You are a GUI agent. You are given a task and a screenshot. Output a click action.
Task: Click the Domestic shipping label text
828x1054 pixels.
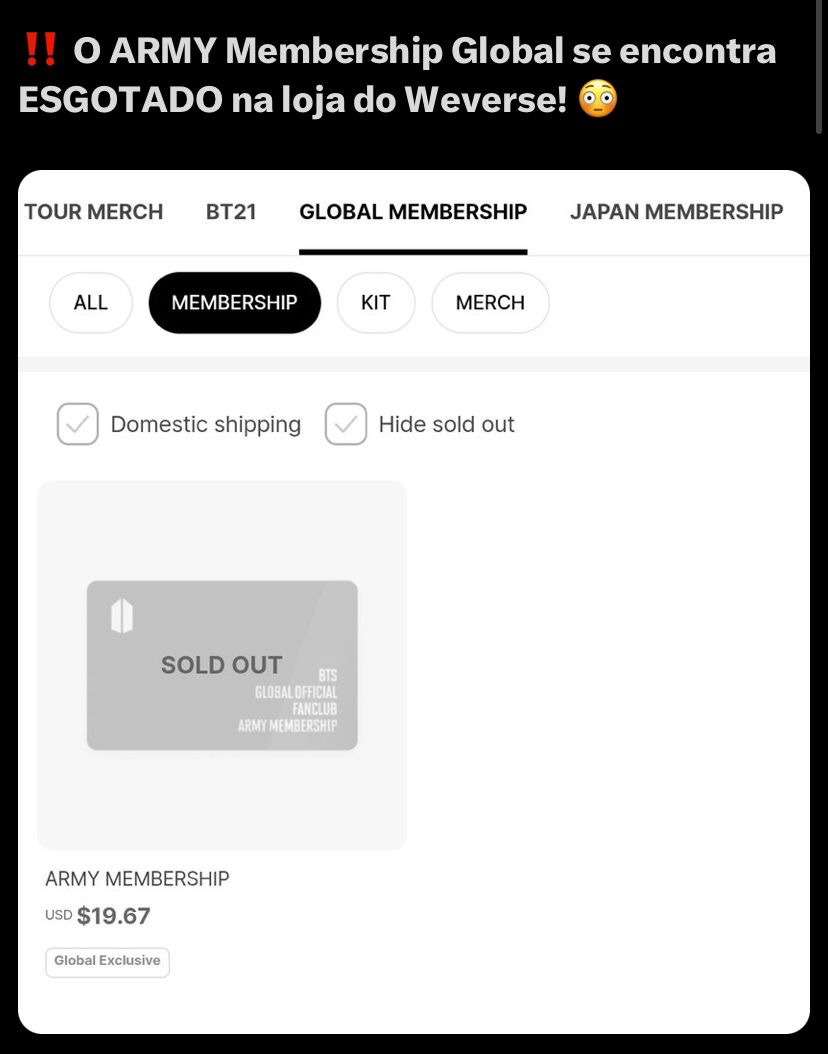pyautogui.click(x=205, y=424)
